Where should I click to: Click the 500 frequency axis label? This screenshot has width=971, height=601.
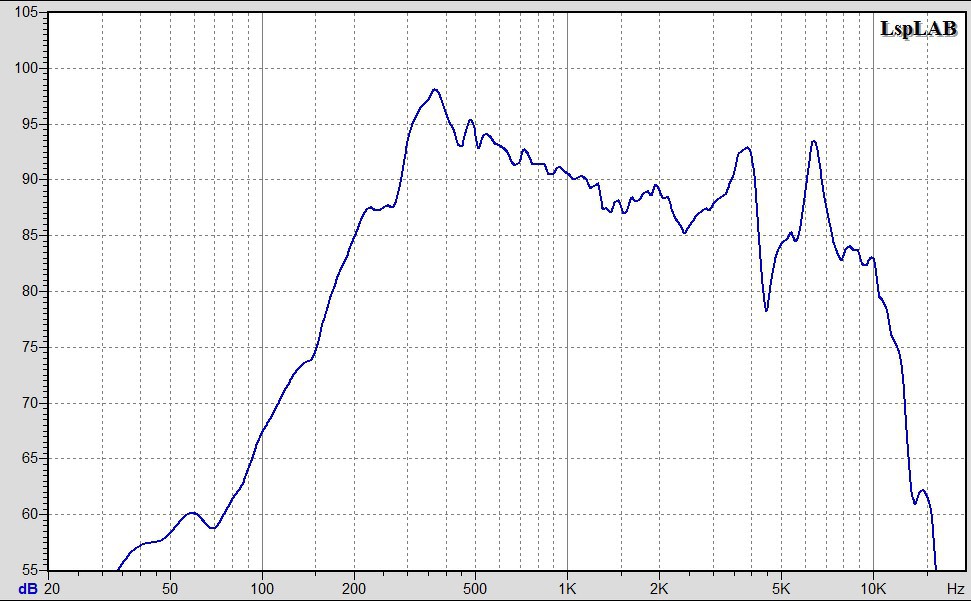click(x=475, y=589)
